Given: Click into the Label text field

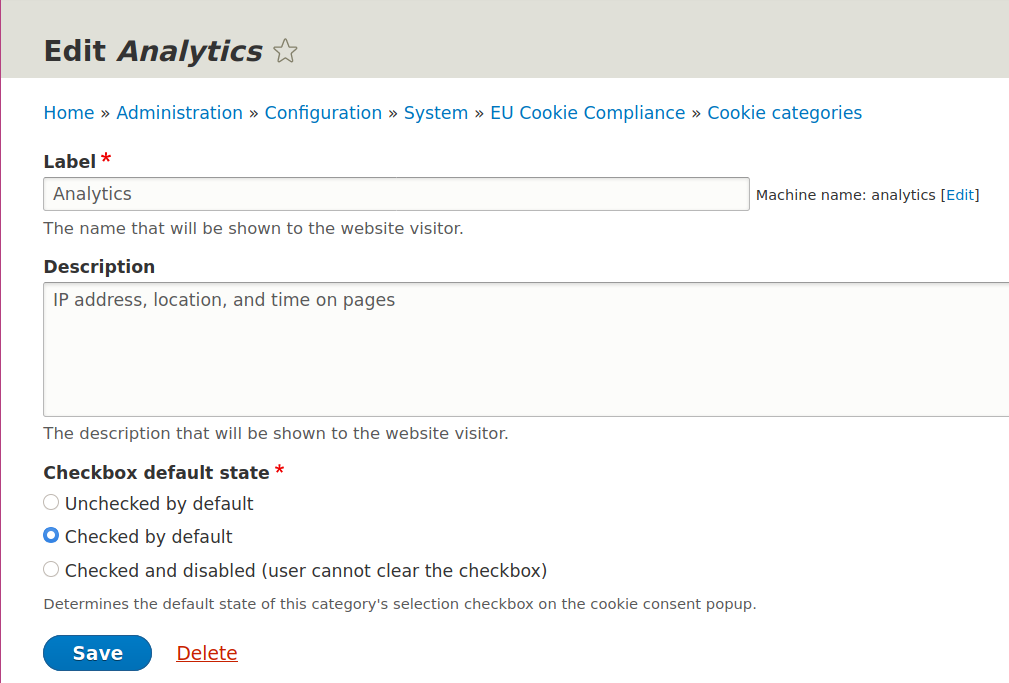Looking at the screenshot, I should pyautogui.click(x=395, y=194).
